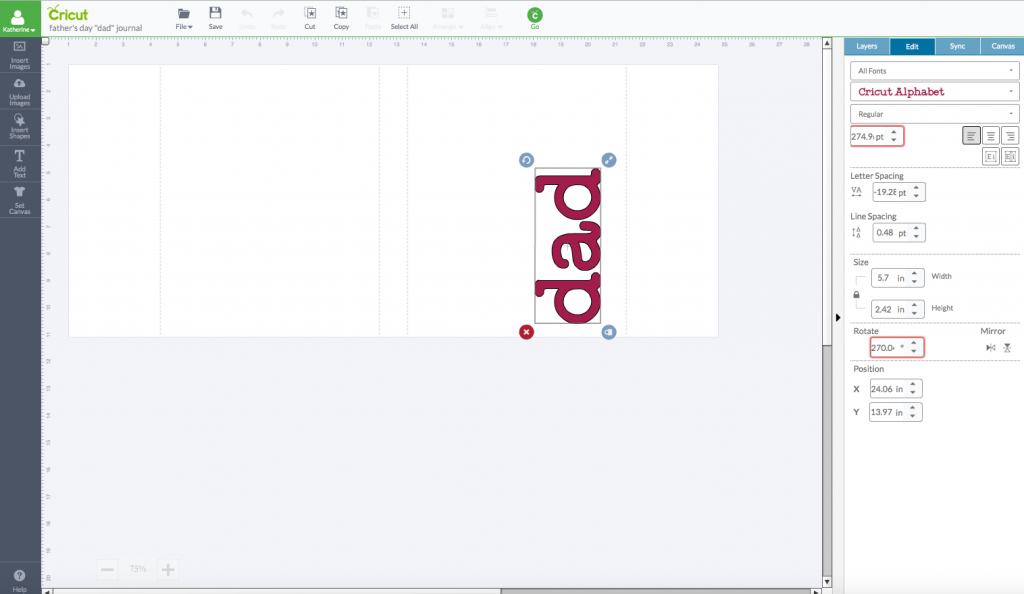This screenshot has height=594, width=1024.
Task: Open Upload Images tool
Action: [x=20, y=92]
